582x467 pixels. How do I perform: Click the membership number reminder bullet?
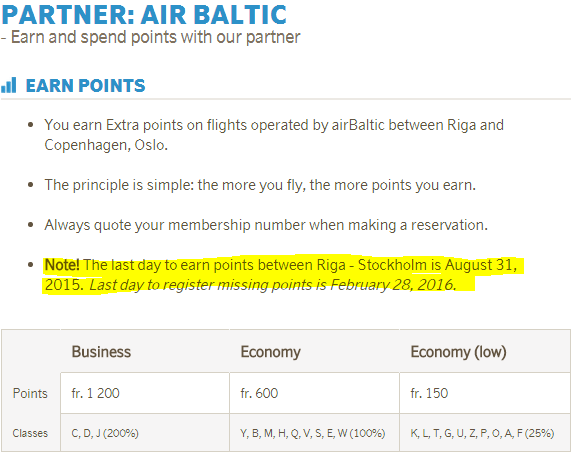point(266,225)
